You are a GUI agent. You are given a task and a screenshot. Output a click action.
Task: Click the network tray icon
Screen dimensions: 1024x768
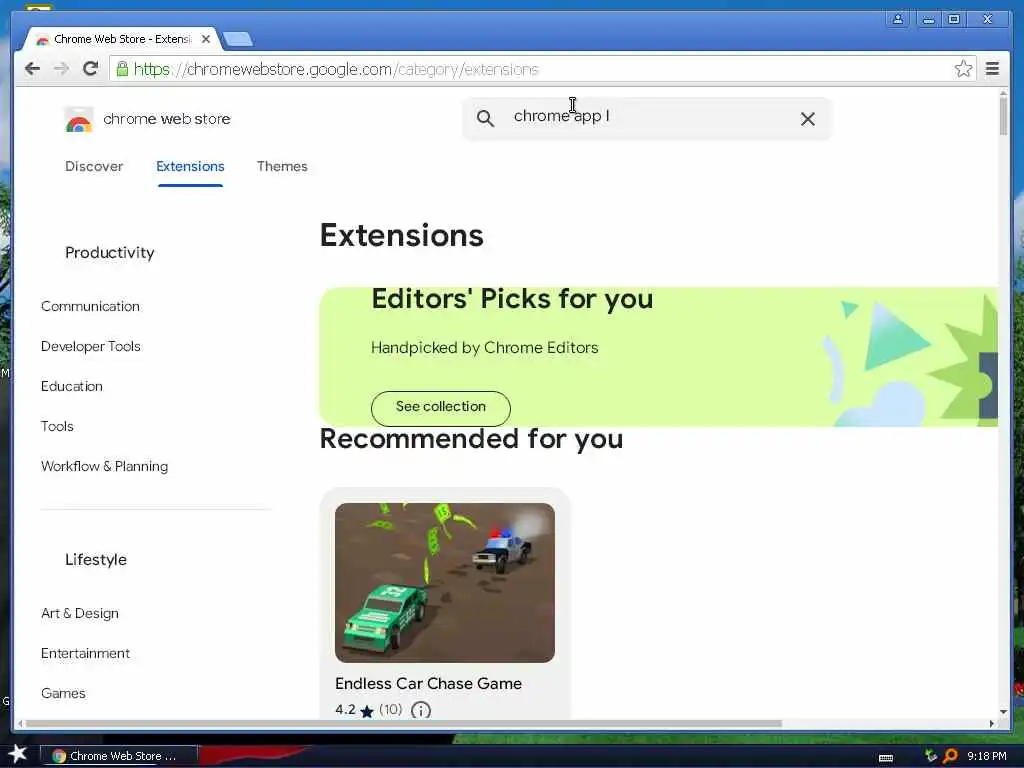(x=931, y=756)
